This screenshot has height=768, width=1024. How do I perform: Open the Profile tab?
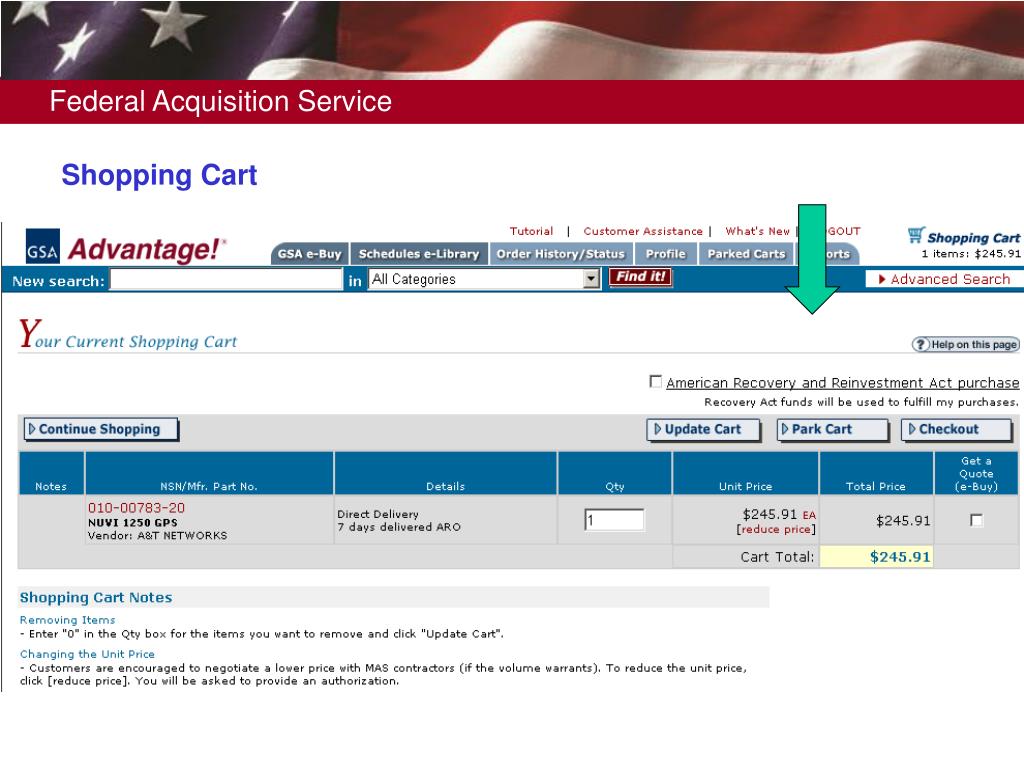(x=665, y=254)
